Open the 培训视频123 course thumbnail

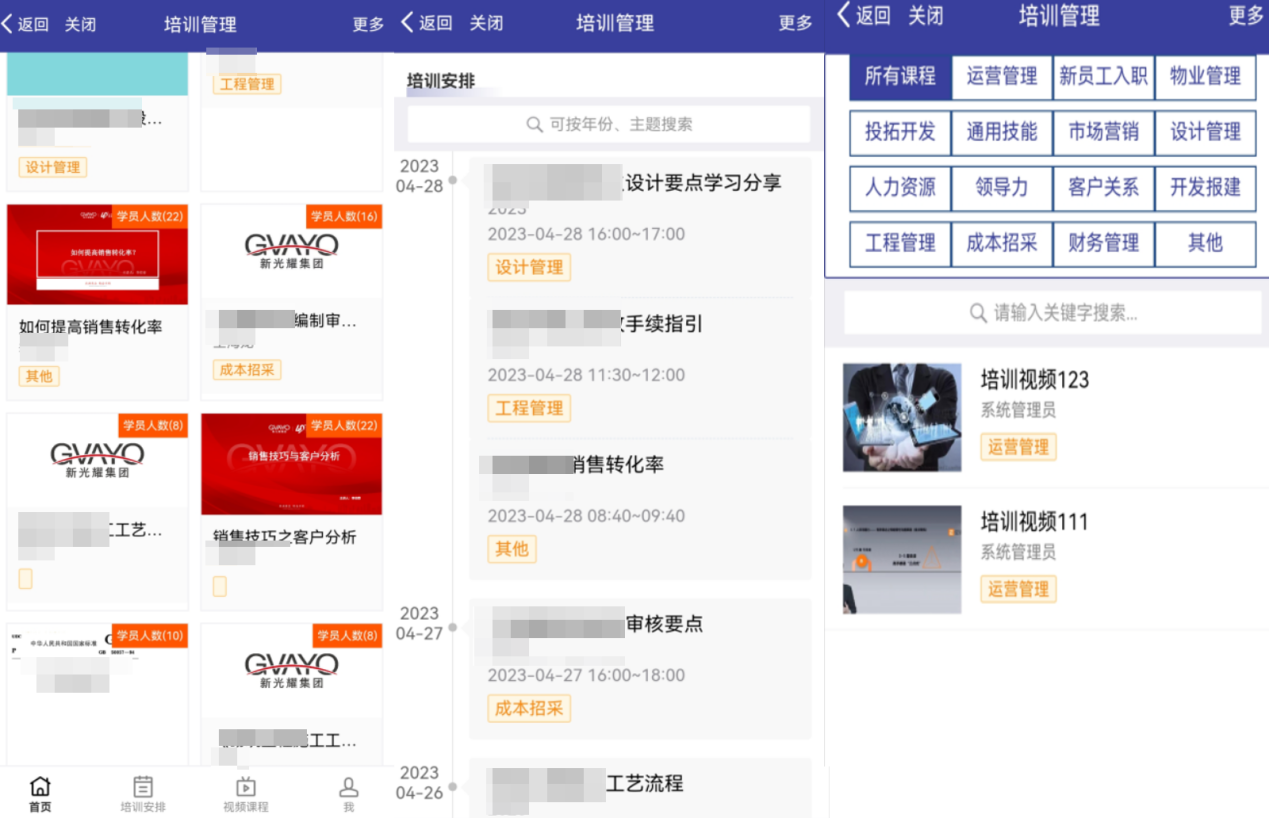(x=902, y=418)
